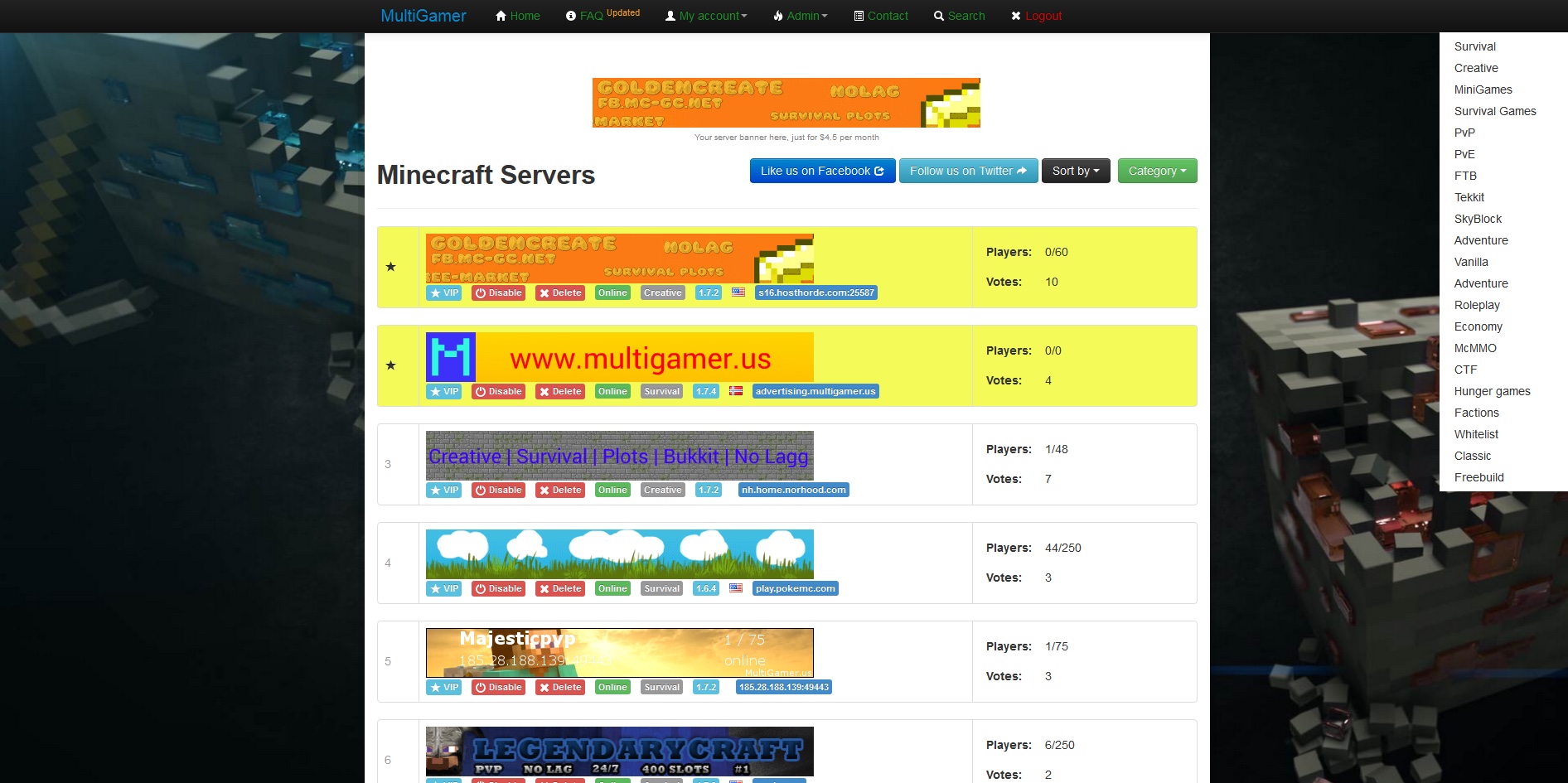Click Follow us on Twitter button
This screenshot has width=1568, height=783.
[968, 171]
